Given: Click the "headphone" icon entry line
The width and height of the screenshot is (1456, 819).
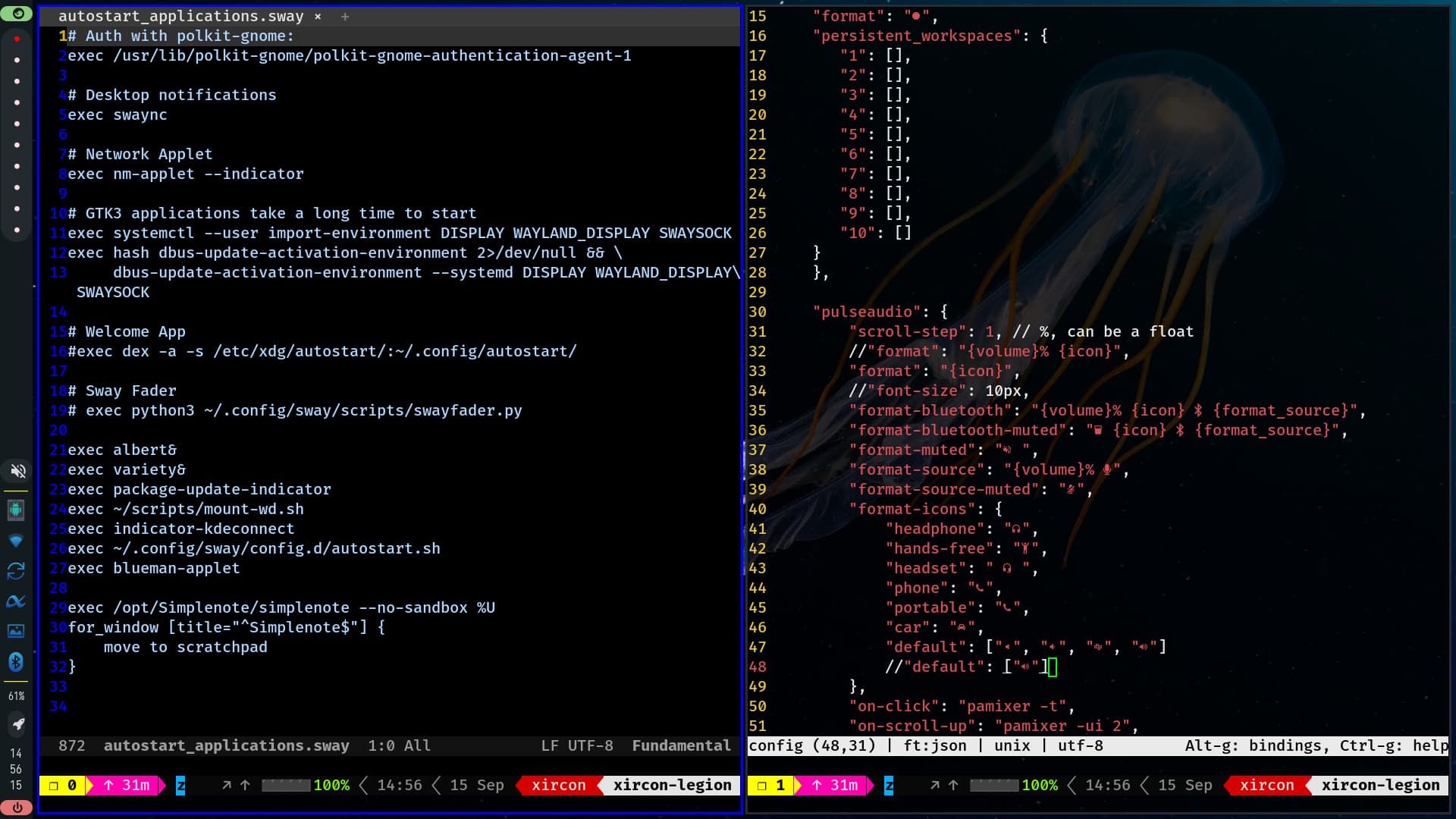Looking at the screenshot, I should click(962, 529).
